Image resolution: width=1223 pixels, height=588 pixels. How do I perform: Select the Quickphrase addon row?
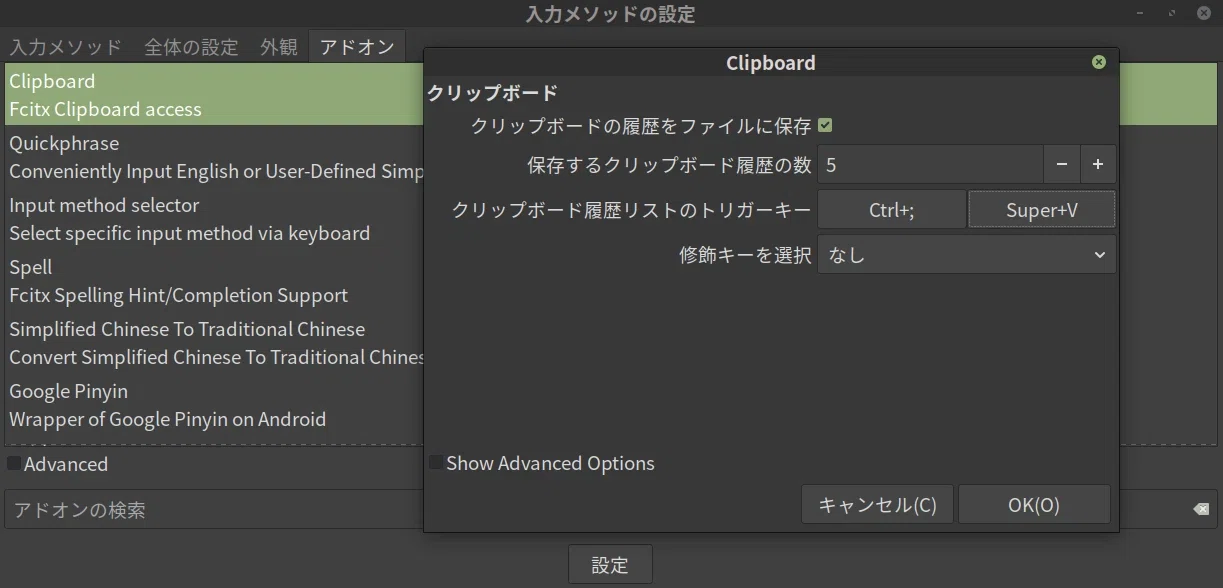pos(215,157)
